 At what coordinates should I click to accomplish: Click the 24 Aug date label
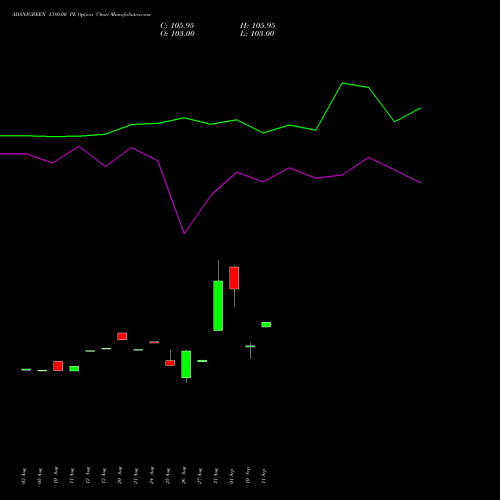coord(152,476)
